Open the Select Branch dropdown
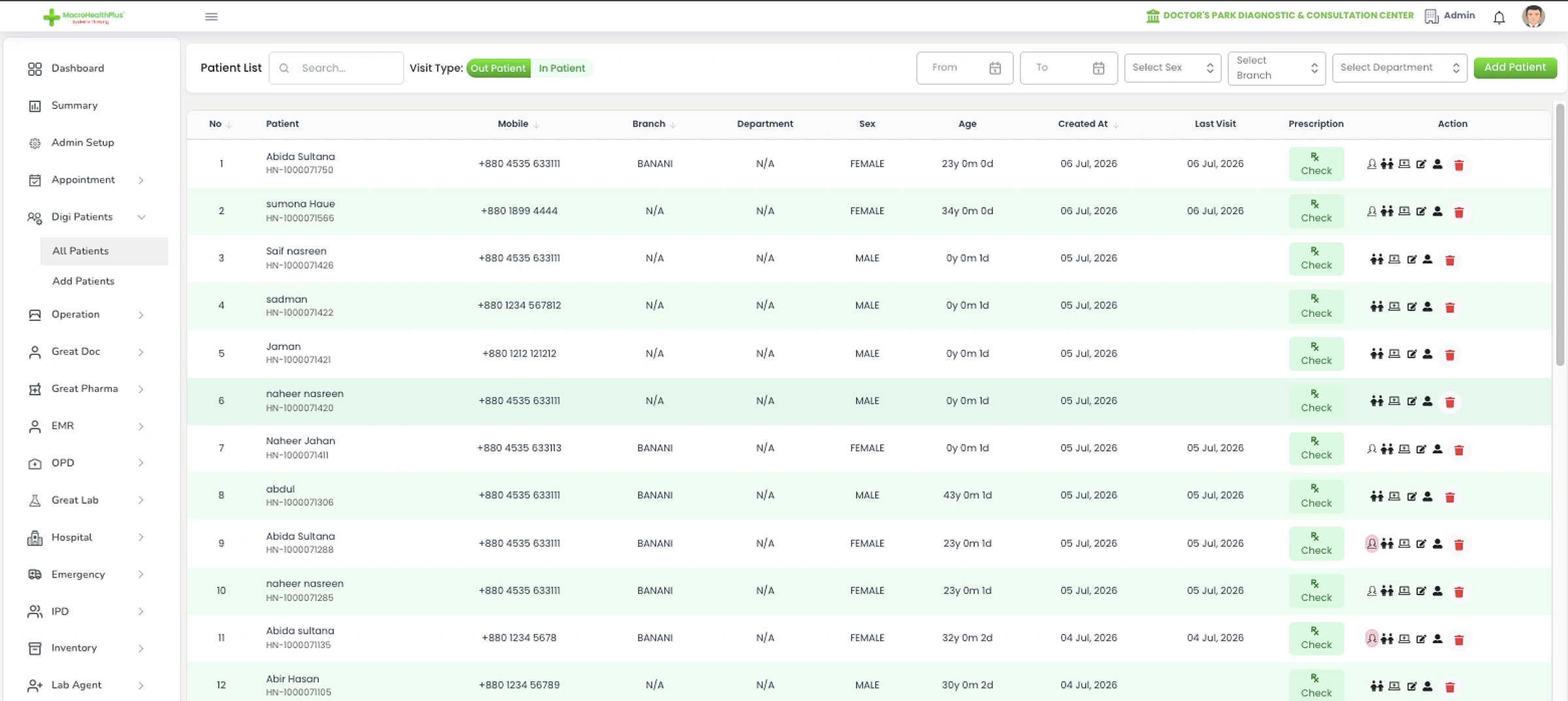This screenshot has width=1568, height=701. [x=1276, y=68]
